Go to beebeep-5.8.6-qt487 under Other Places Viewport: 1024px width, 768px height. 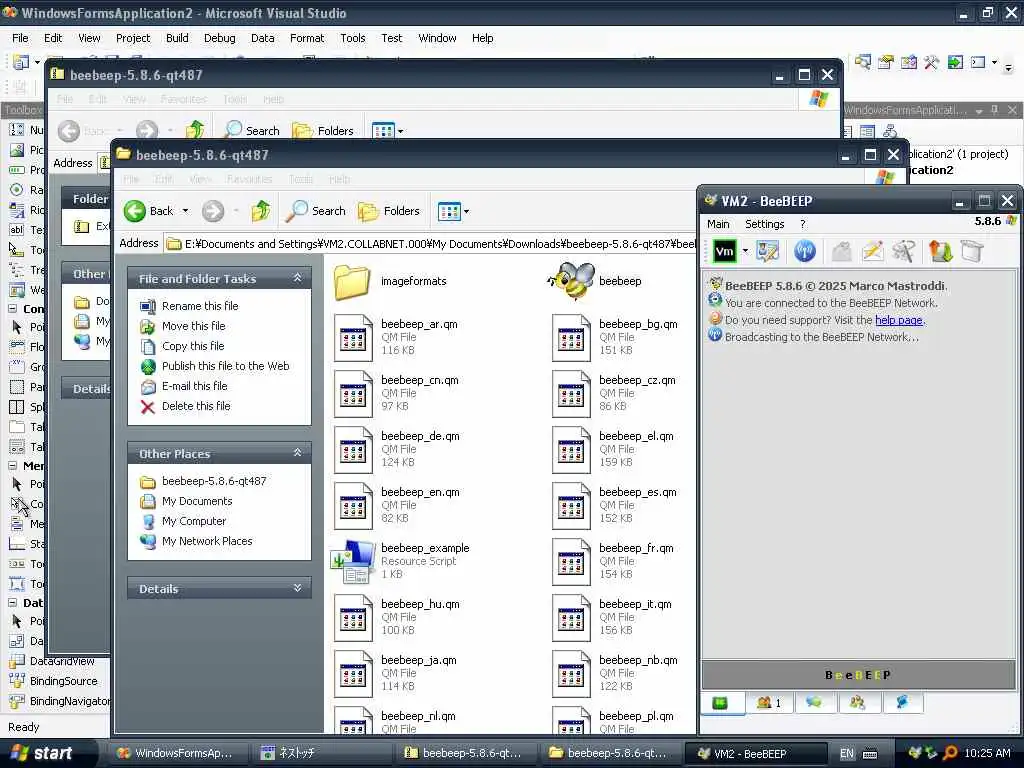tap(214, 481)
